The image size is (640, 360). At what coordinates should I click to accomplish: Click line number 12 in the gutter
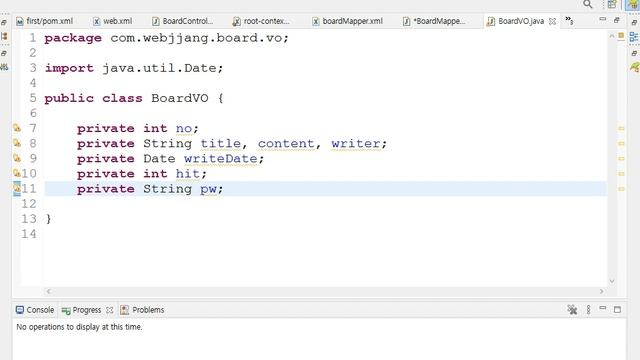(x=29, y=204)
